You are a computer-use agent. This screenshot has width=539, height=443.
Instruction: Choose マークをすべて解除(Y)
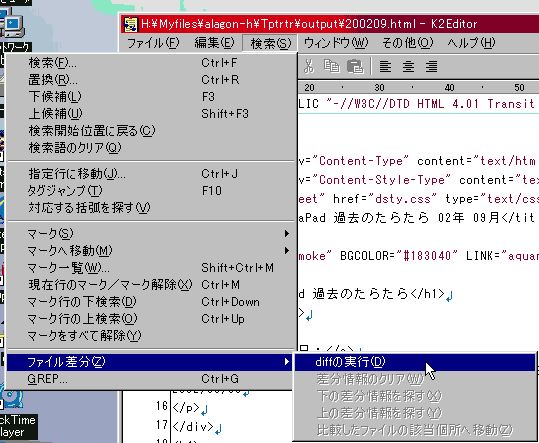pos(150,336)
